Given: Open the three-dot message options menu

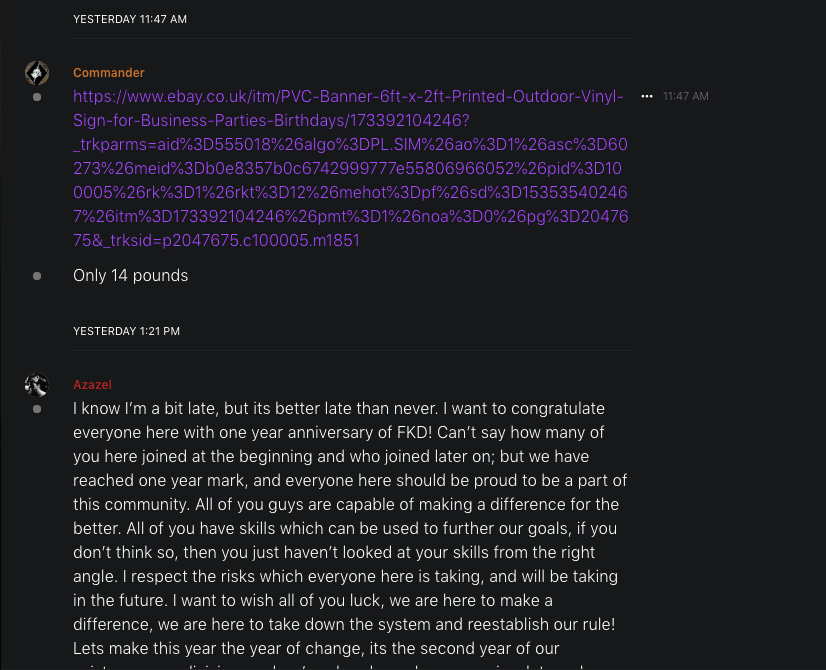Looking at the screenshot, I should [x=647, y=96].
